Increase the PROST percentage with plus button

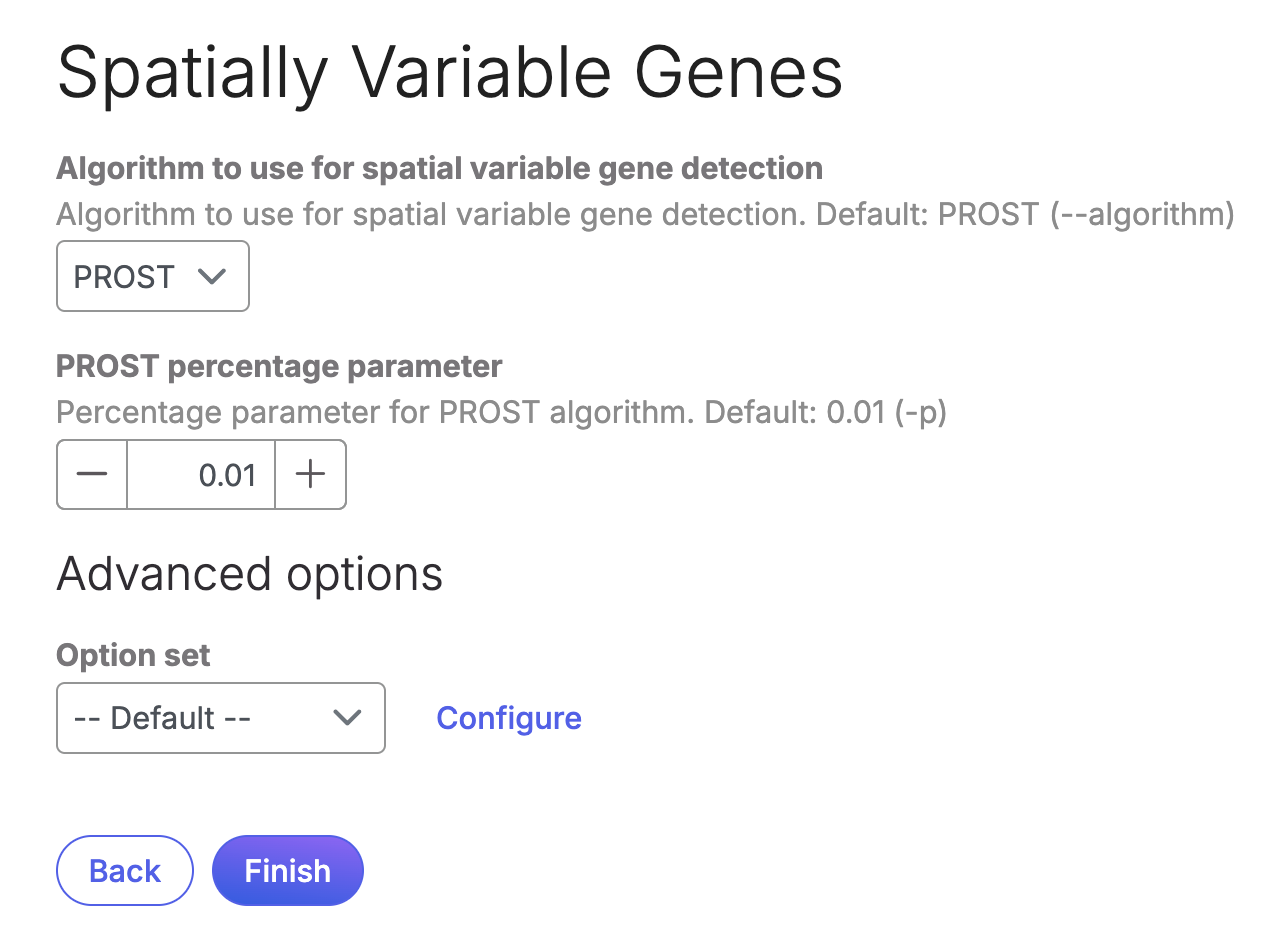pos(311,475)
